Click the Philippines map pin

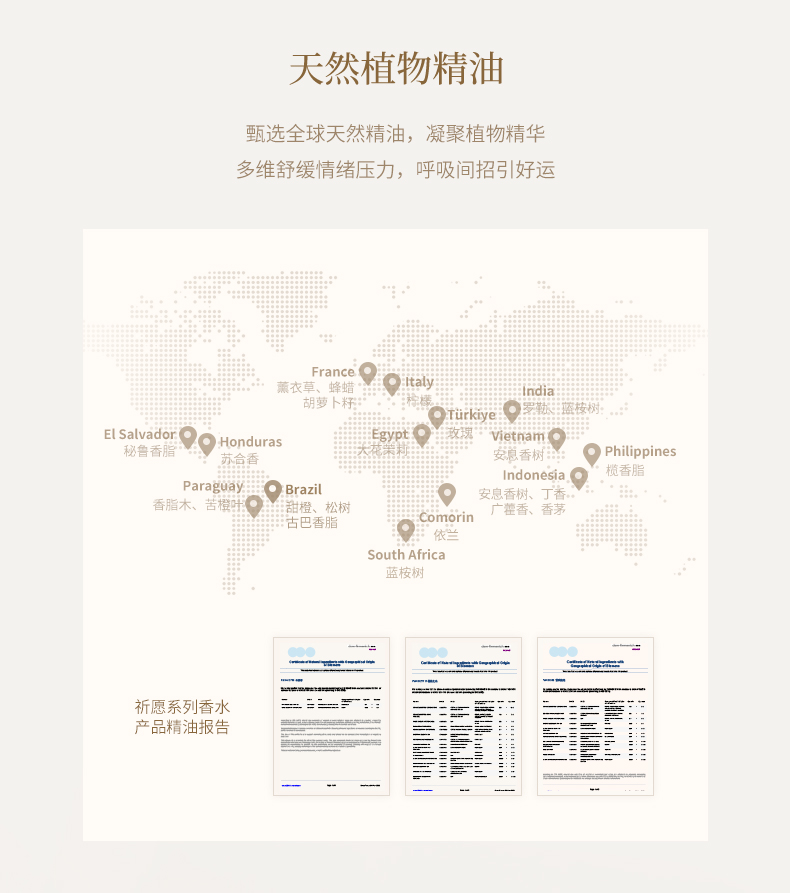click(x=592, y=454)
